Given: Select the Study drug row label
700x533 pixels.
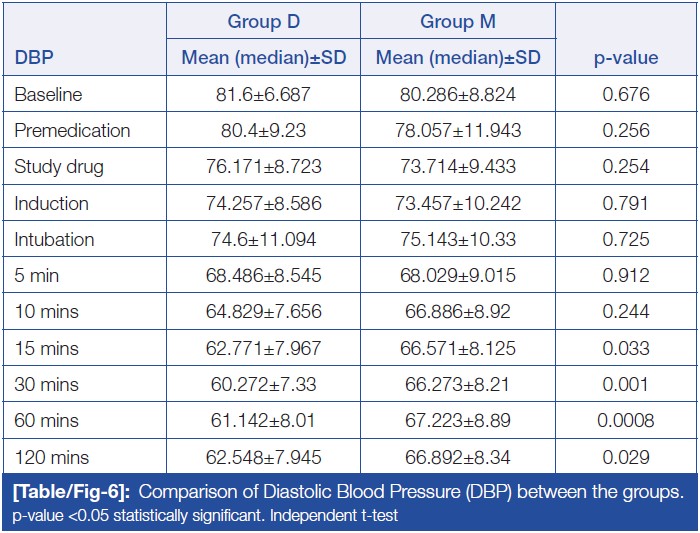Looking at the screenshot, I should pos(58,167).
